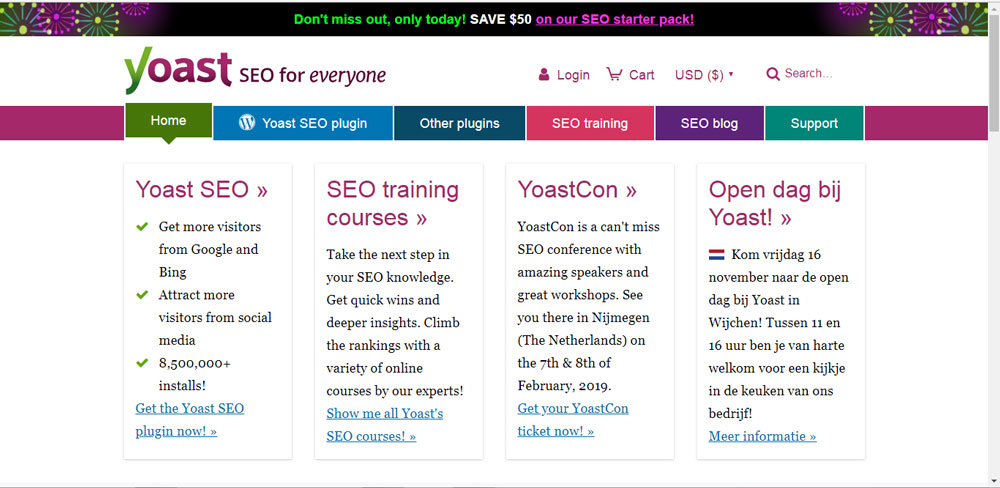Viewport: 1000px width, 488px height.
Task: Open the Home navigation tab
Action: [x=168, y=121]
